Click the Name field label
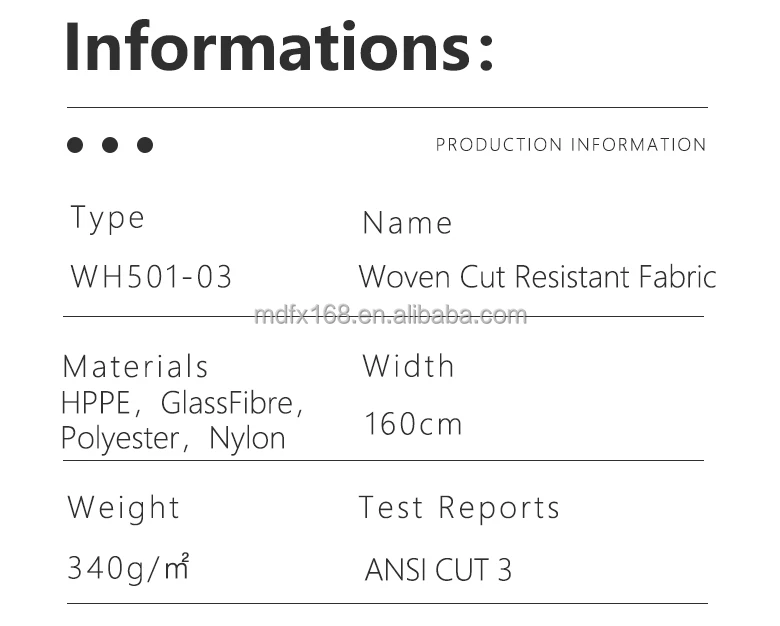Viewport: 780px width, 626px height. [x=407, y=223]
